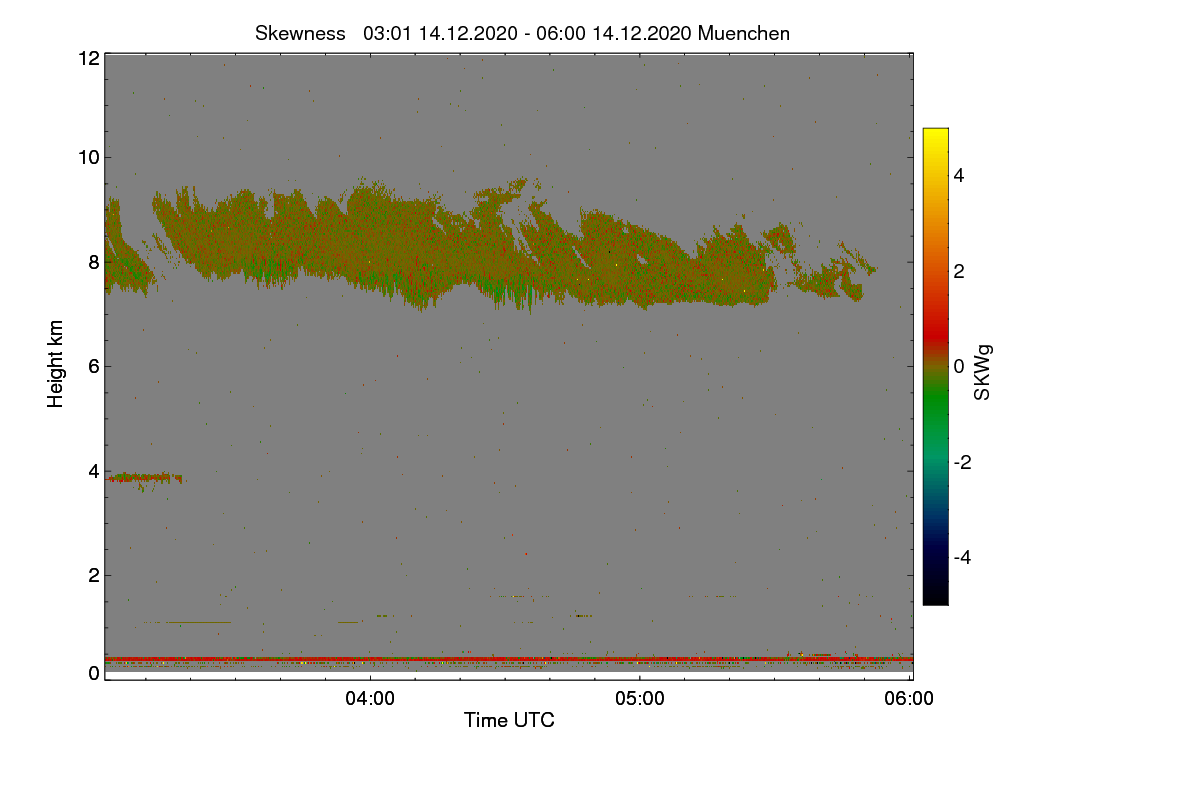Click the 6 km height tick label

[93, 366]
